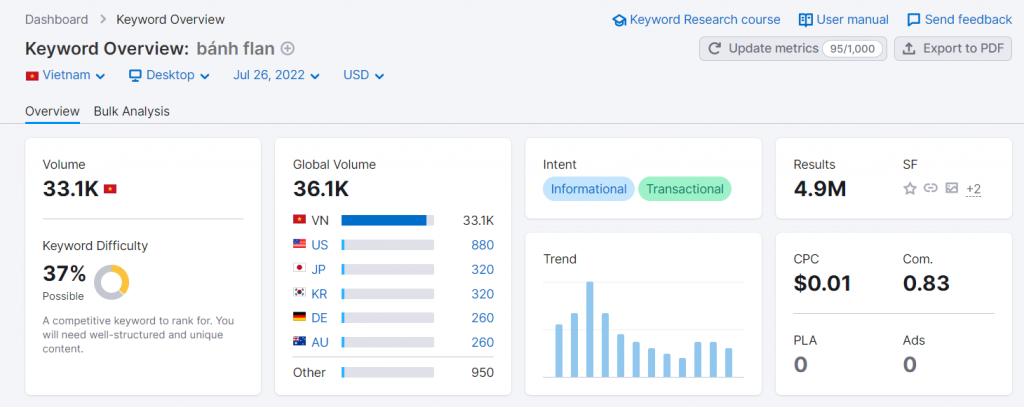Click the 37% Keyword Difficulty value
Screen dimensions: 1024x407
point(64,273)
